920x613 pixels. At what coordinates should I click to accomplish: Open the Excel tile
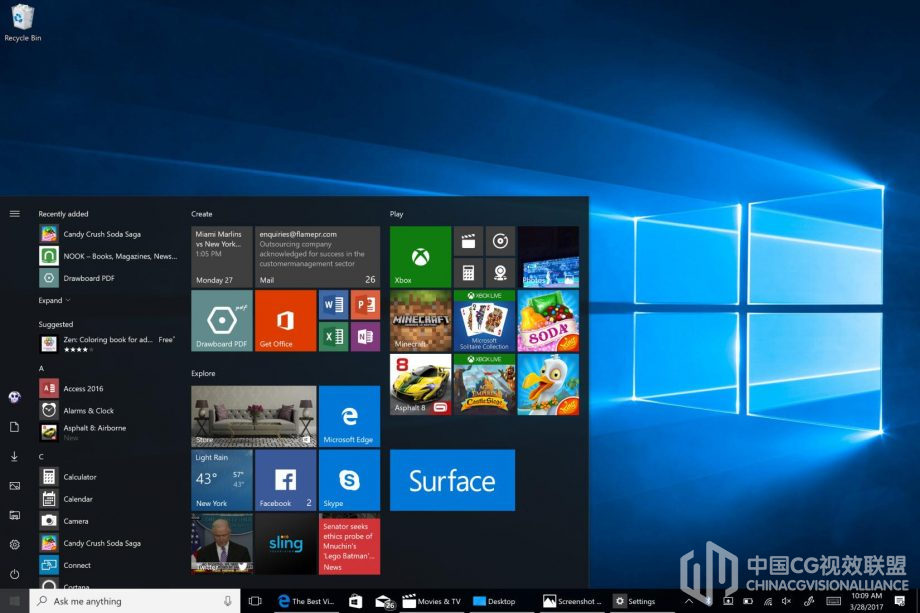click(333, 337)
